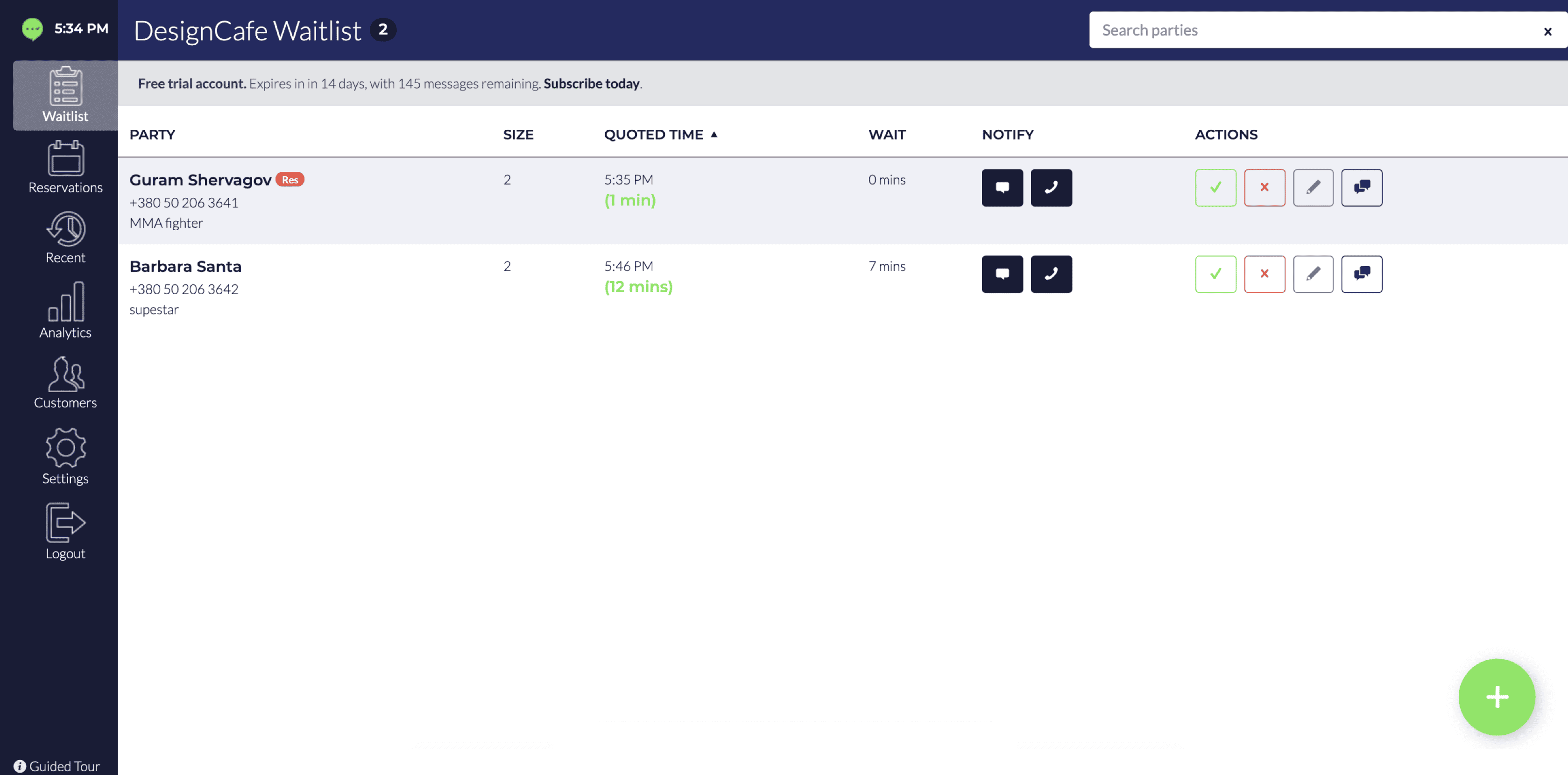Open chat history for Guram Shervagov

[x=1362, y=188]
